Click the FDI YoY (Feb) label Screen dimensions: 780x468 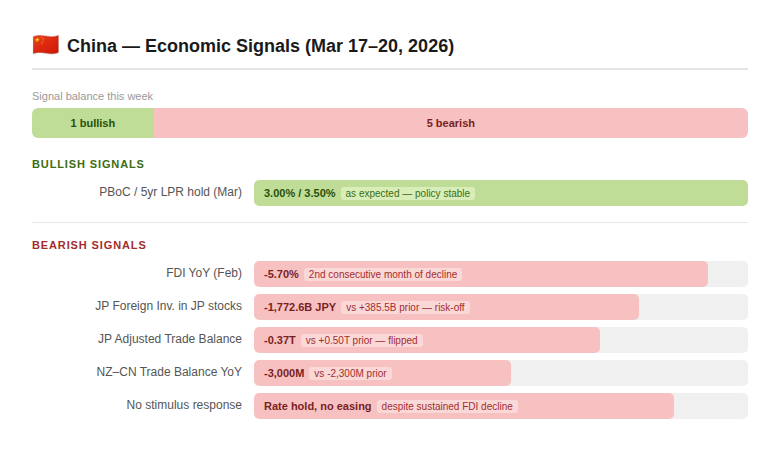click(204, 273)
